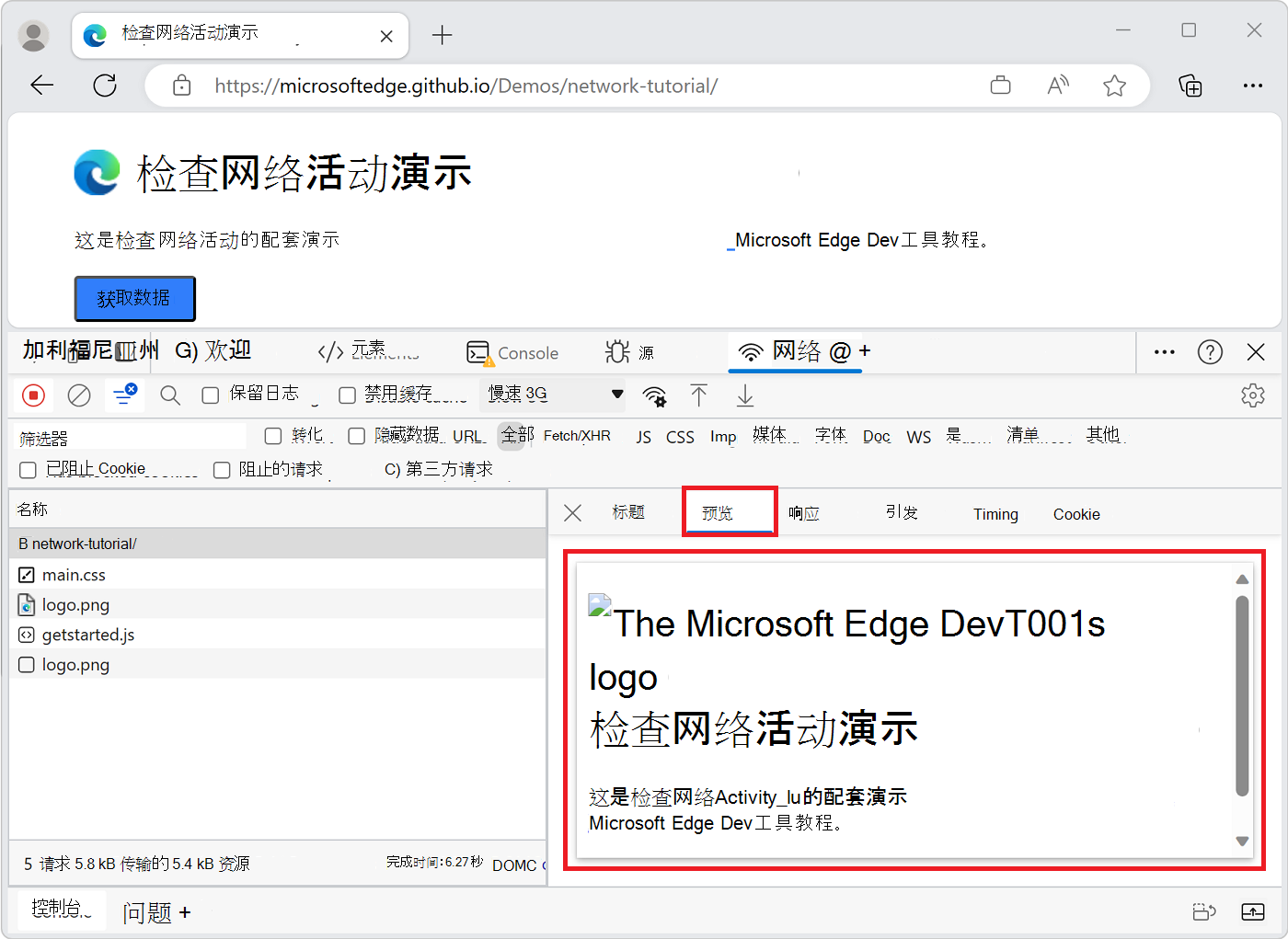Open network conditions wifi-gear icon
This screenshot has width=1288, height=939.
point(654,396)
